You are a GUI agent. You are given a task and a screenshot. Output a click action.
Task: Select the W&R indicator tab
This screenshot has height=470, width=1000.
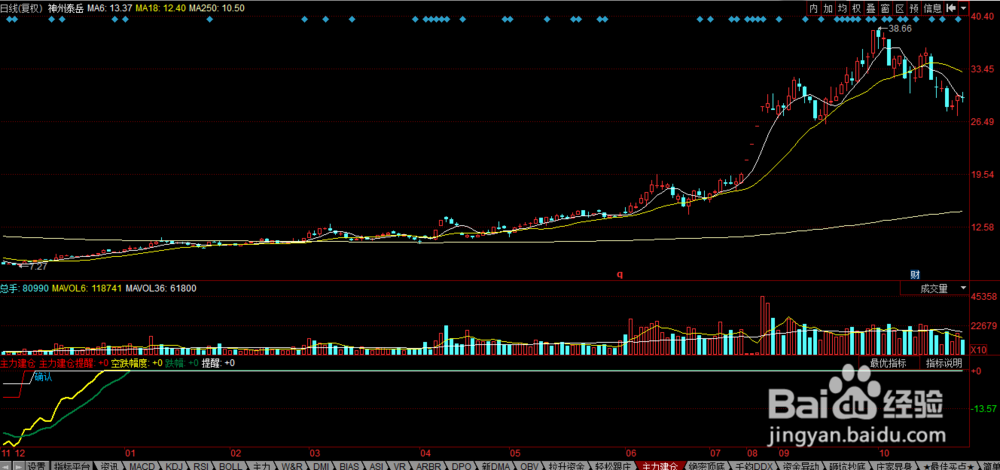291,466
